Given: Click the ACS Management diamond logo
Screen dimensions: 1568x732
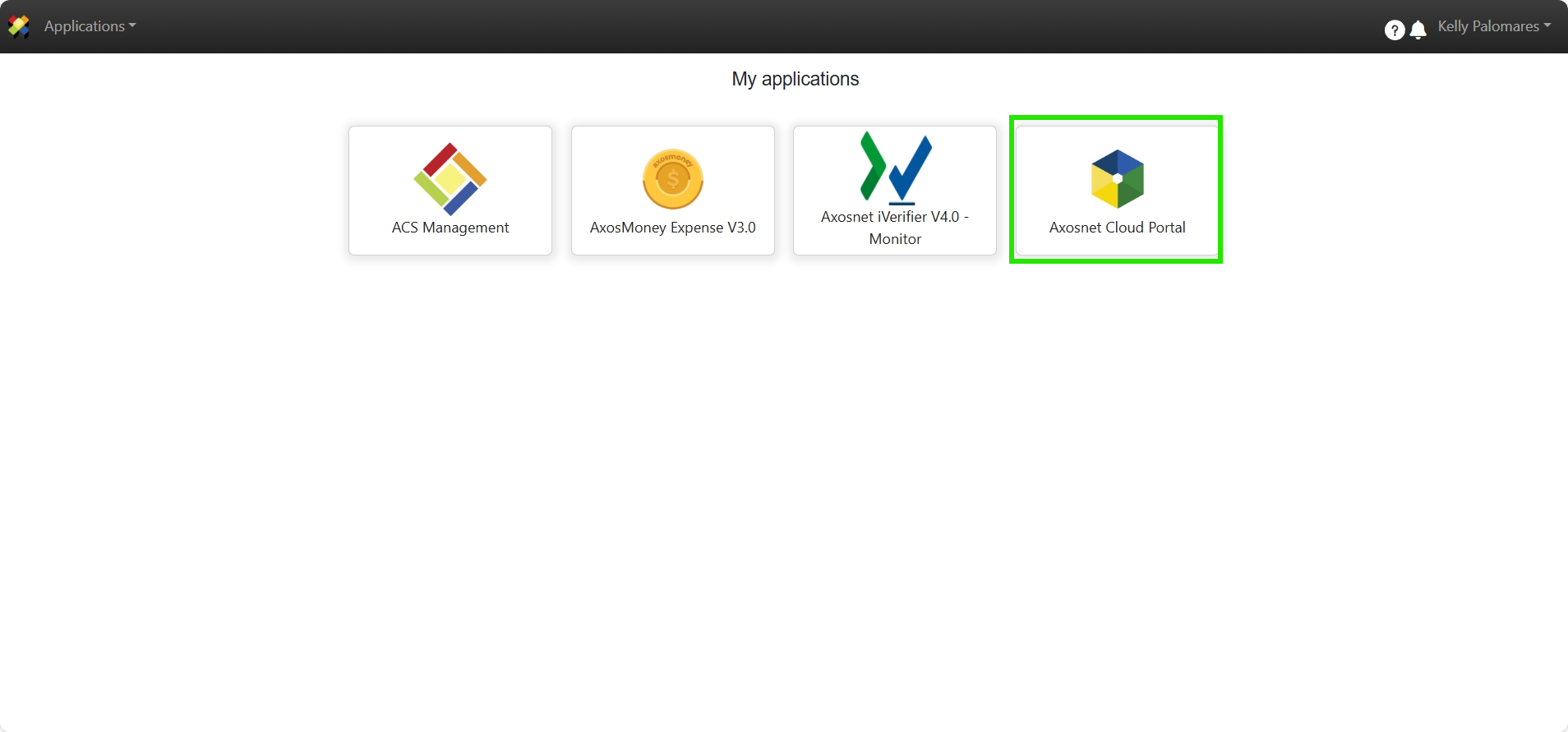Looking at the screenshot, I should (x=450, y=178).
